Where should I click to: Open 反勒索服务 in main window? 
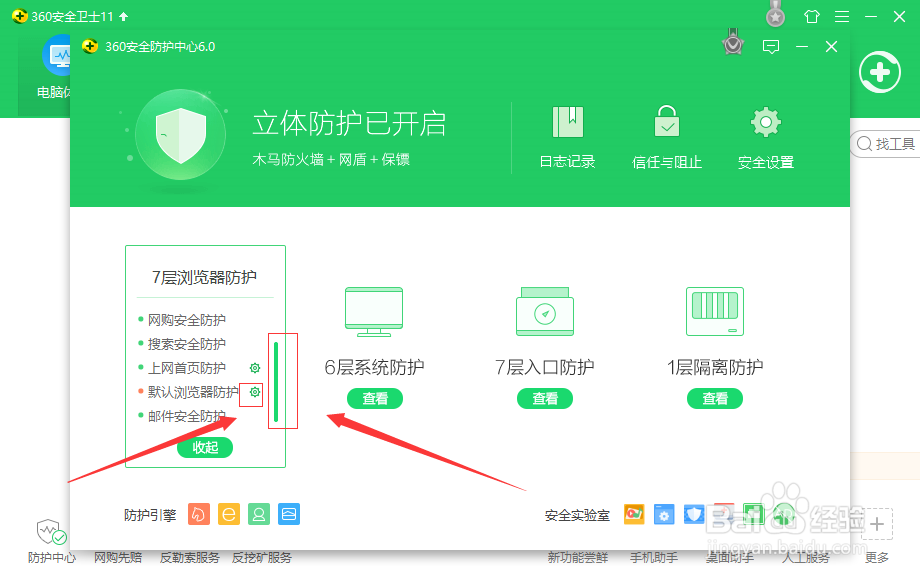190,557
